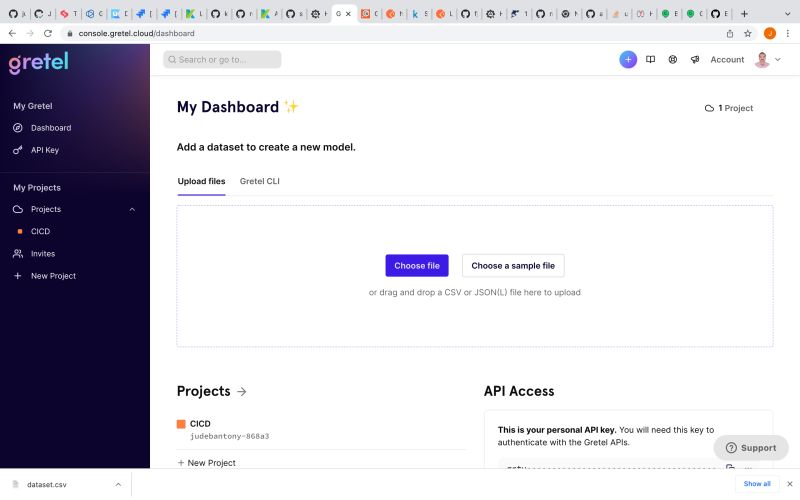The height and width of the screenshot is (500, 800).
Task: Switch to the Gretel CLI tab
Action: 260,181
